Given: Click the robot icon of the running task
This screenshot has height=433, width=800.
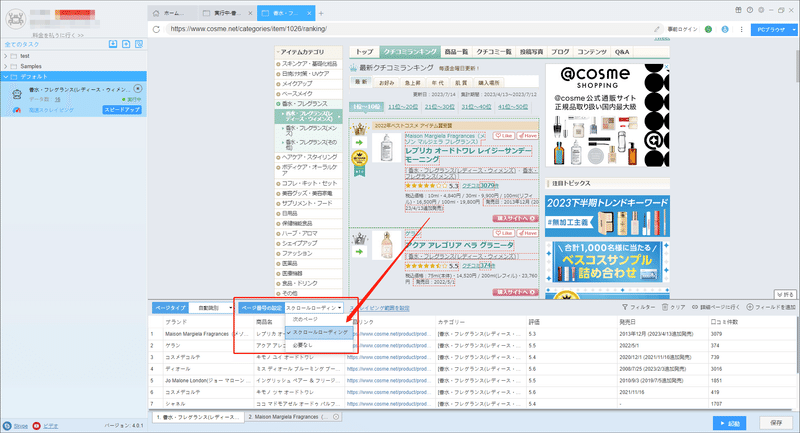Looking at the screenshot, I should coord(17,94).
